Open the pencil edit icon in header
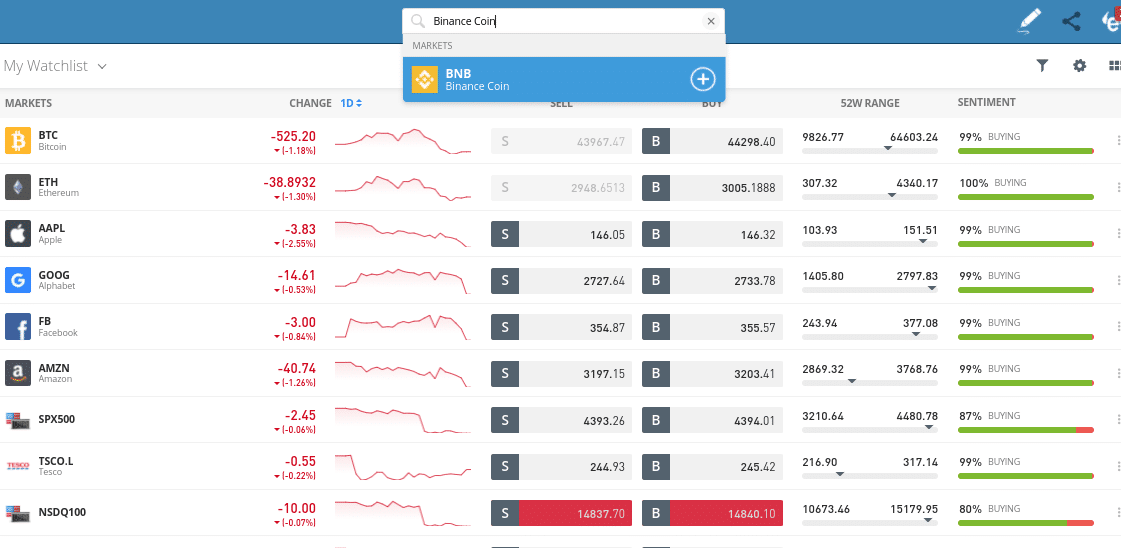 click(x=1029, y=21)
